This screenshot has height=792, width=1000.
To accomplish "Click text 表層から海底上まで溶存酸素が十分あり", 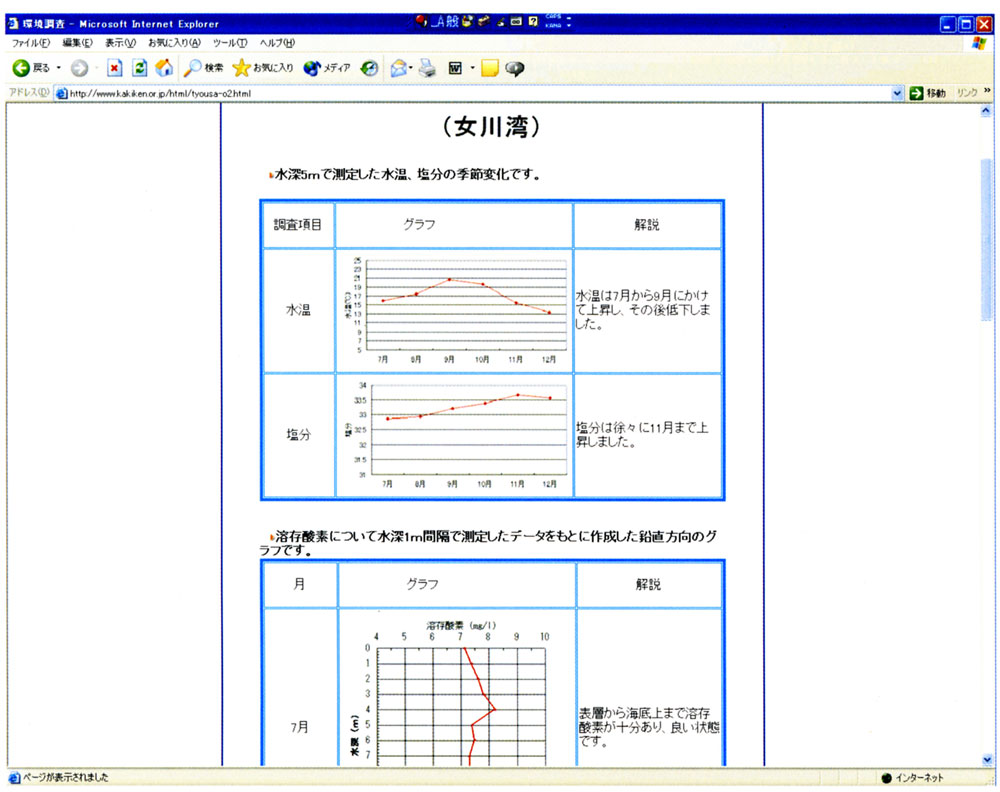I will click(649, 727).
